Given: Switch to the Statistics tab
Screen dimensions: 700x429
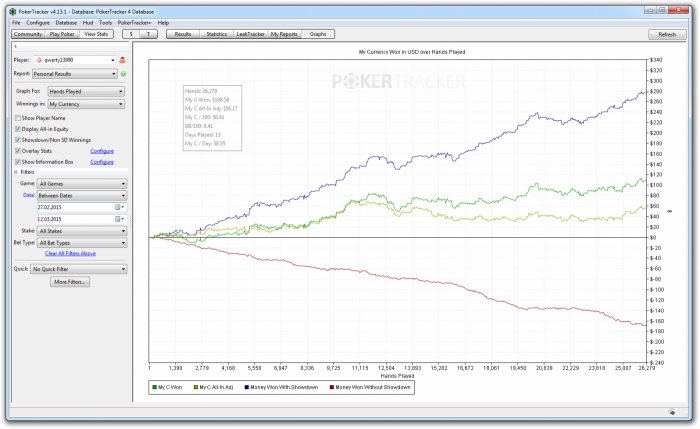Looking at the screenshot, I should pos(217,34).
